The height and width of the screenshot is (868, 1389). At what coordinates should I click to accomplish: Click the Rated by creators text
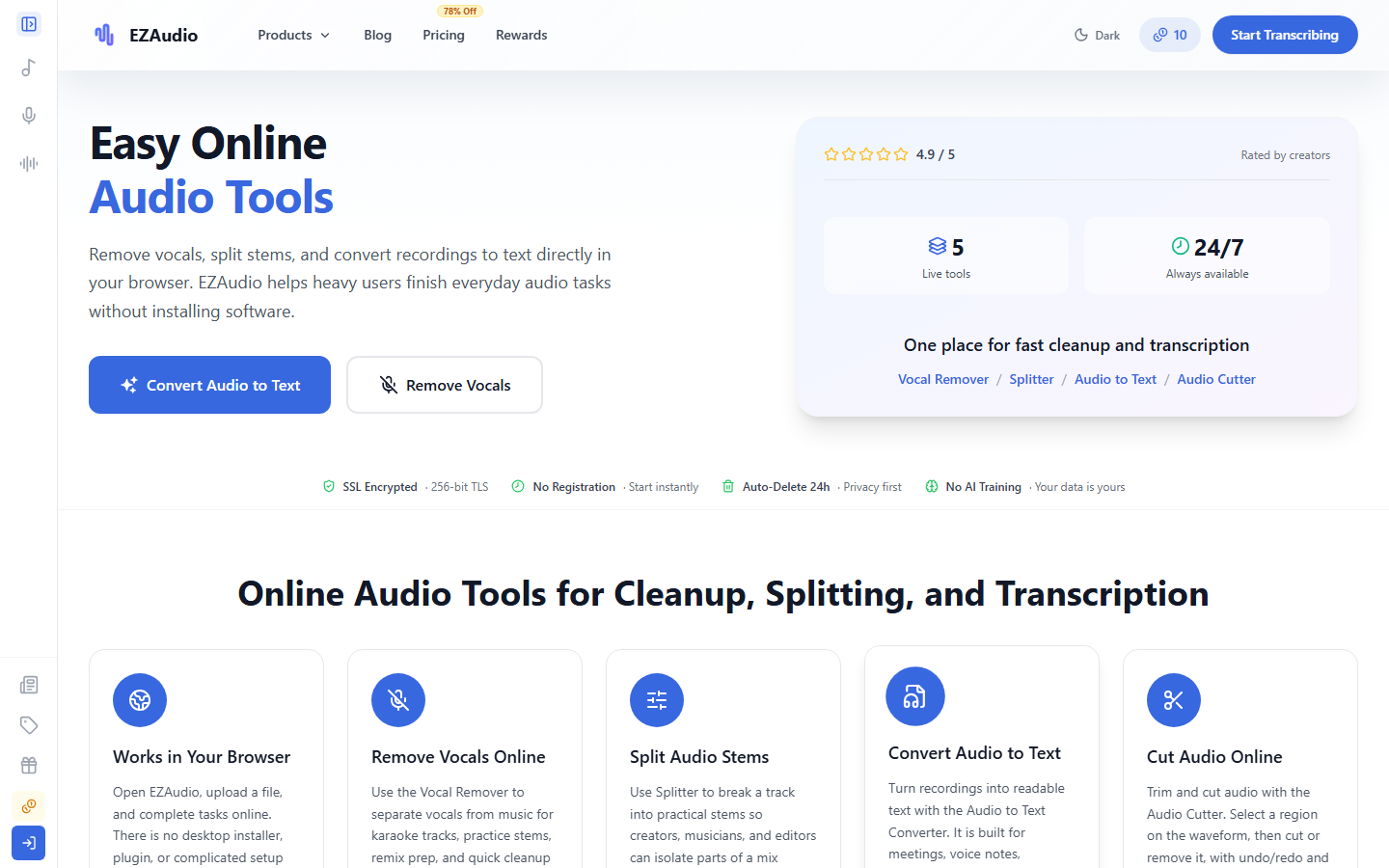(1285, 155)
